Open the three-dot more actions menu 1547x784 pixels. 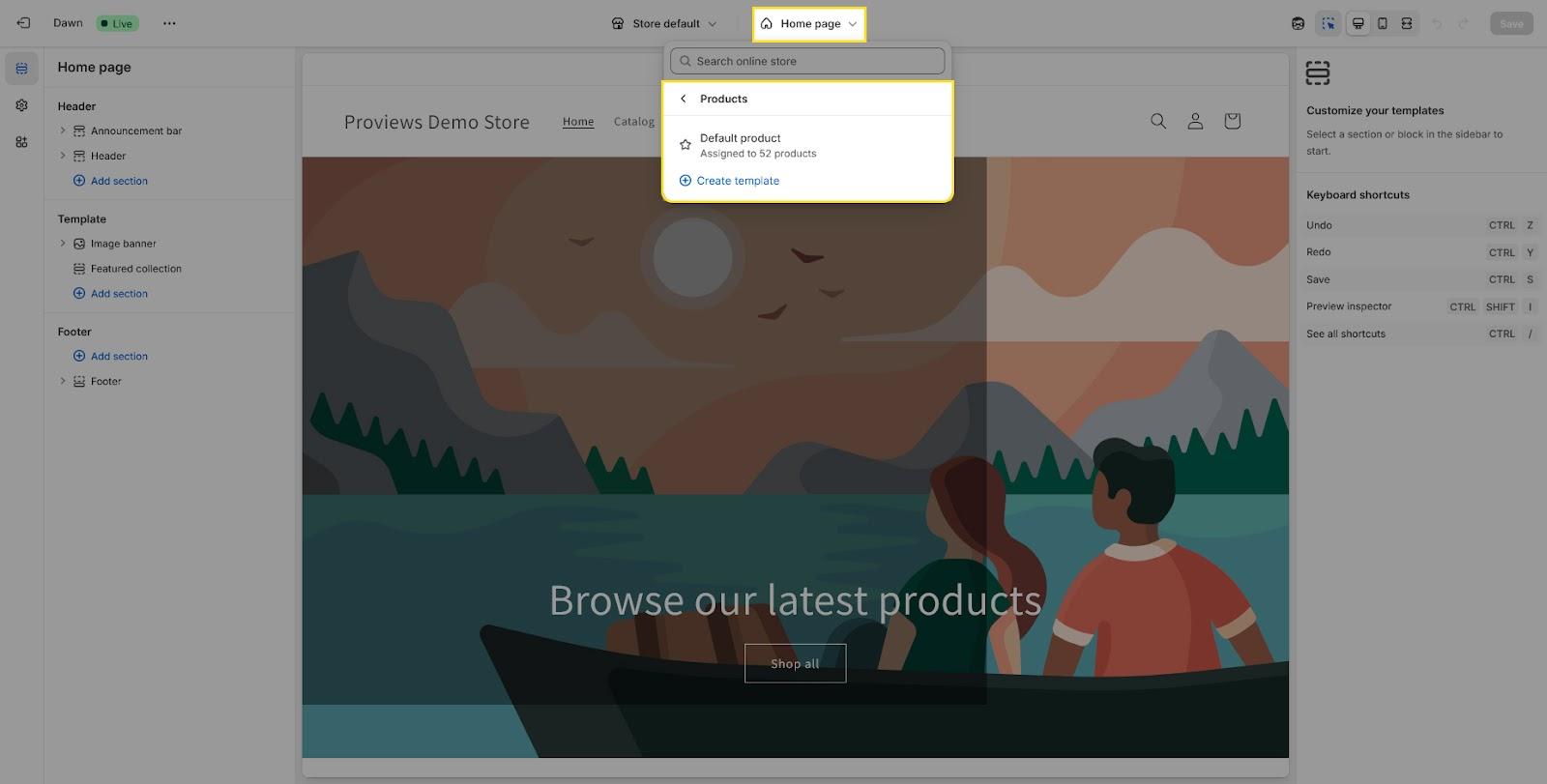(169, 23)
